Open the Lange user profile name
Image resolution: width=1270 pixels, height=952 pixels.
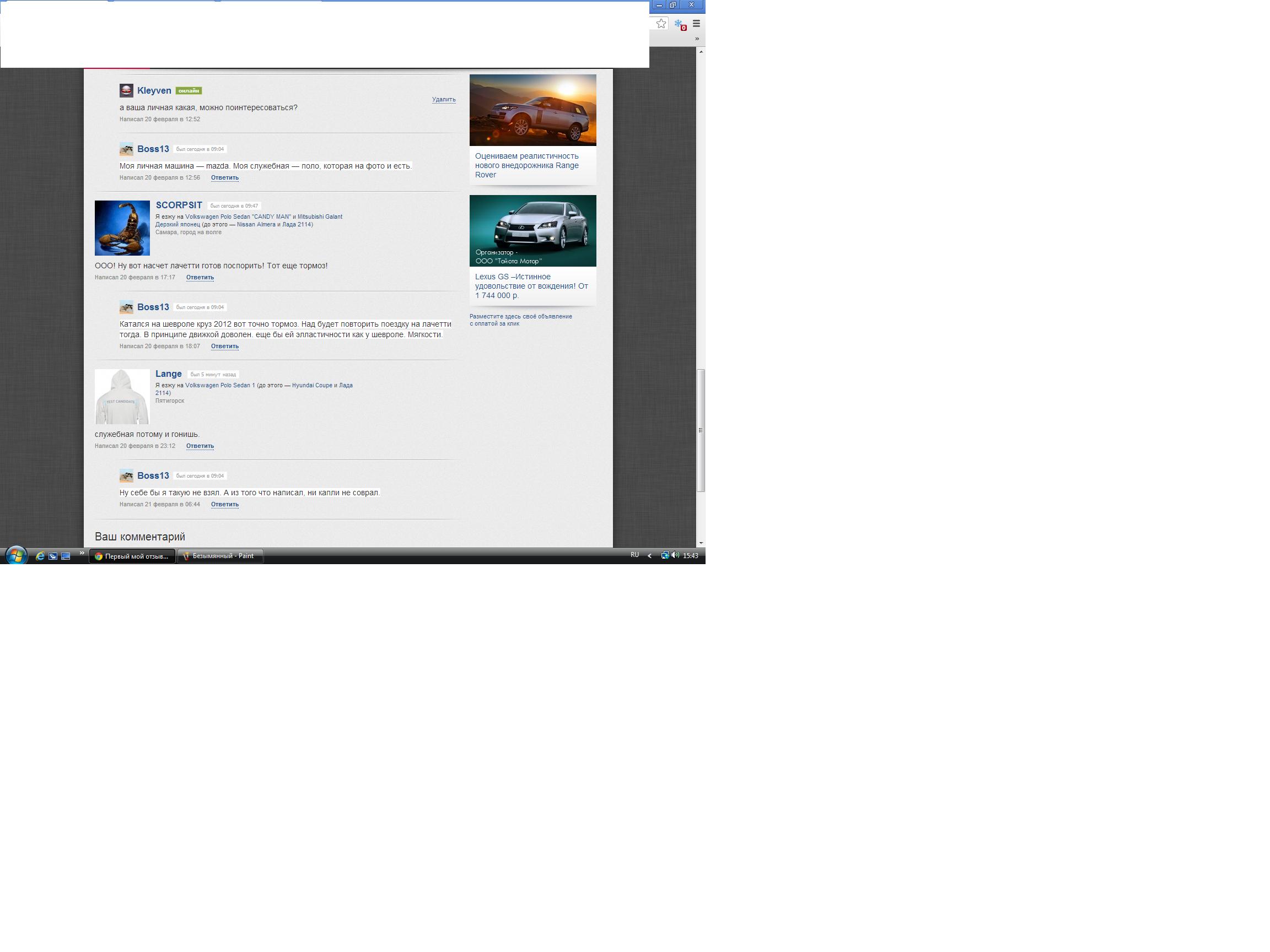point(168,374)
